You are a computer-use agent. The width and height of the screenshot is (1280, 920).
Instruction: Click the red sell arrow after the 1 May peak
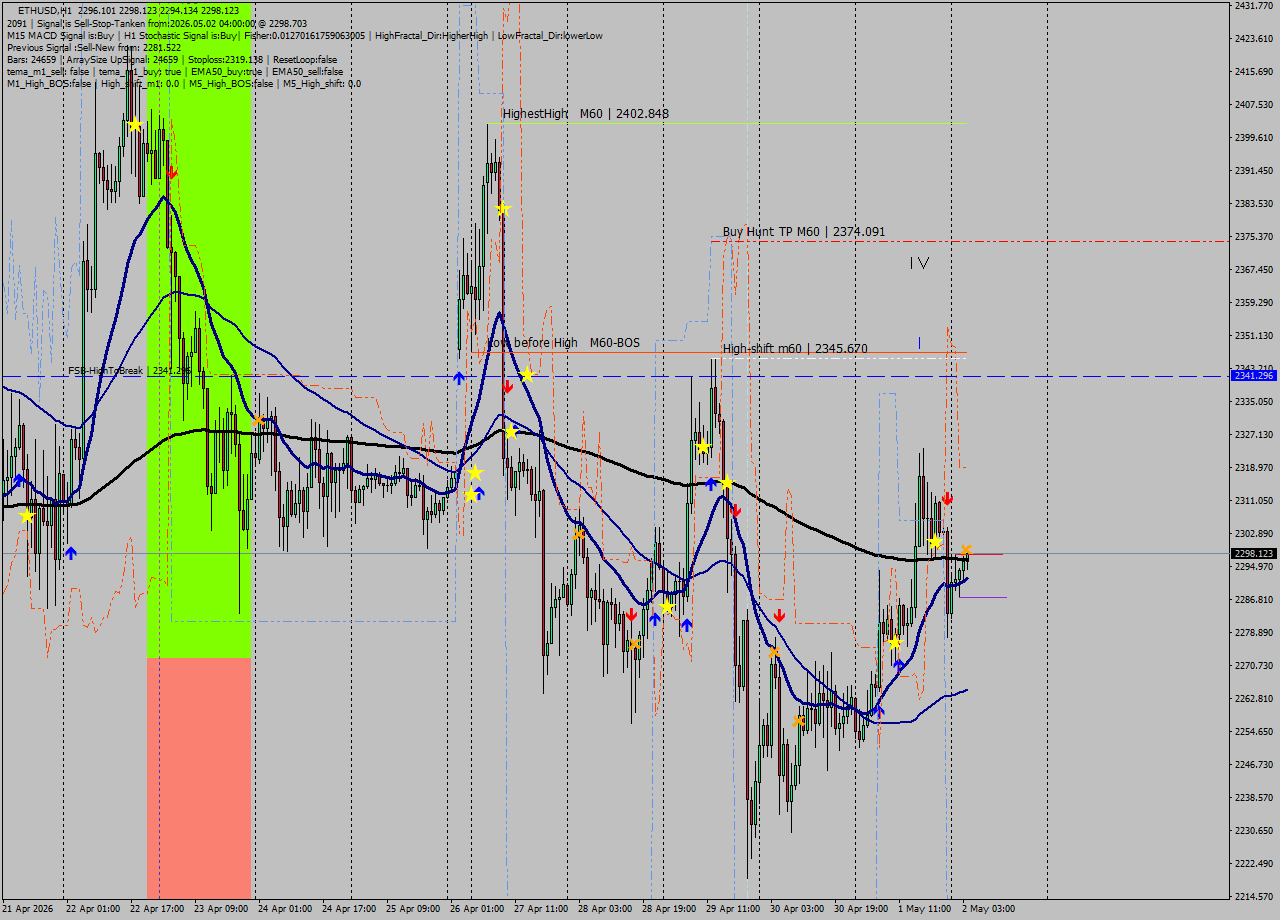(x=947, y=498)
